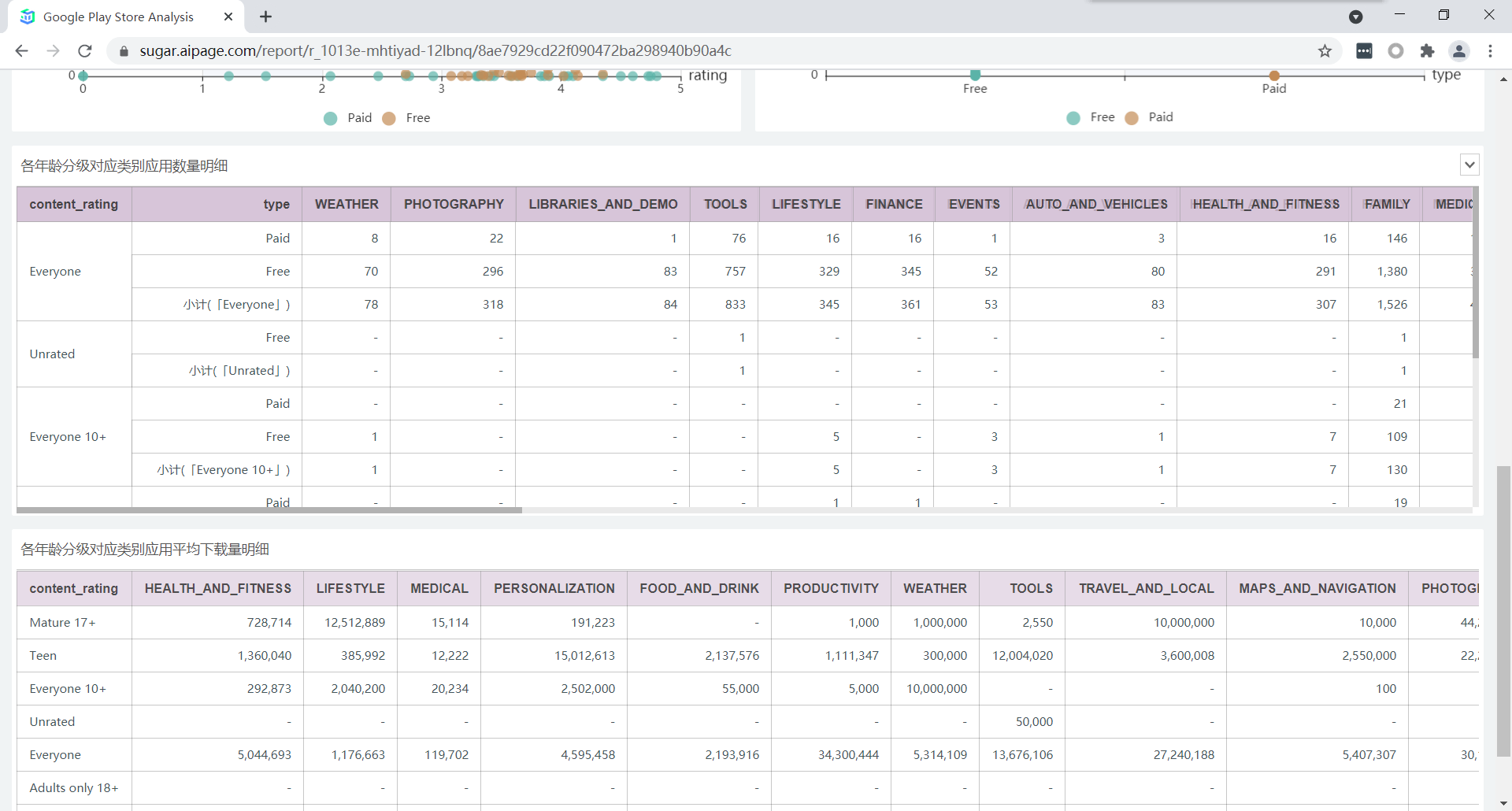Click the PERSONALIZATION column header
Image resolution: width=1512 pixels, height=811 pixels.
[554, 588]
